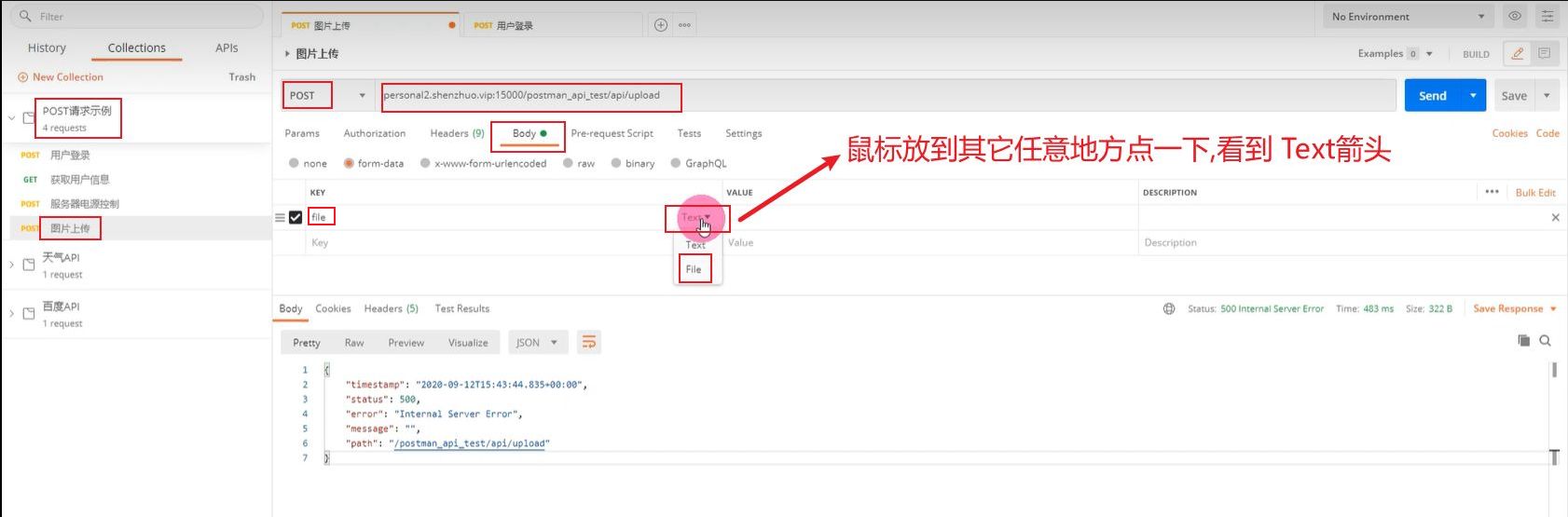
Task: Open the environment quick look eye icon
Action: coord(1515,17)
